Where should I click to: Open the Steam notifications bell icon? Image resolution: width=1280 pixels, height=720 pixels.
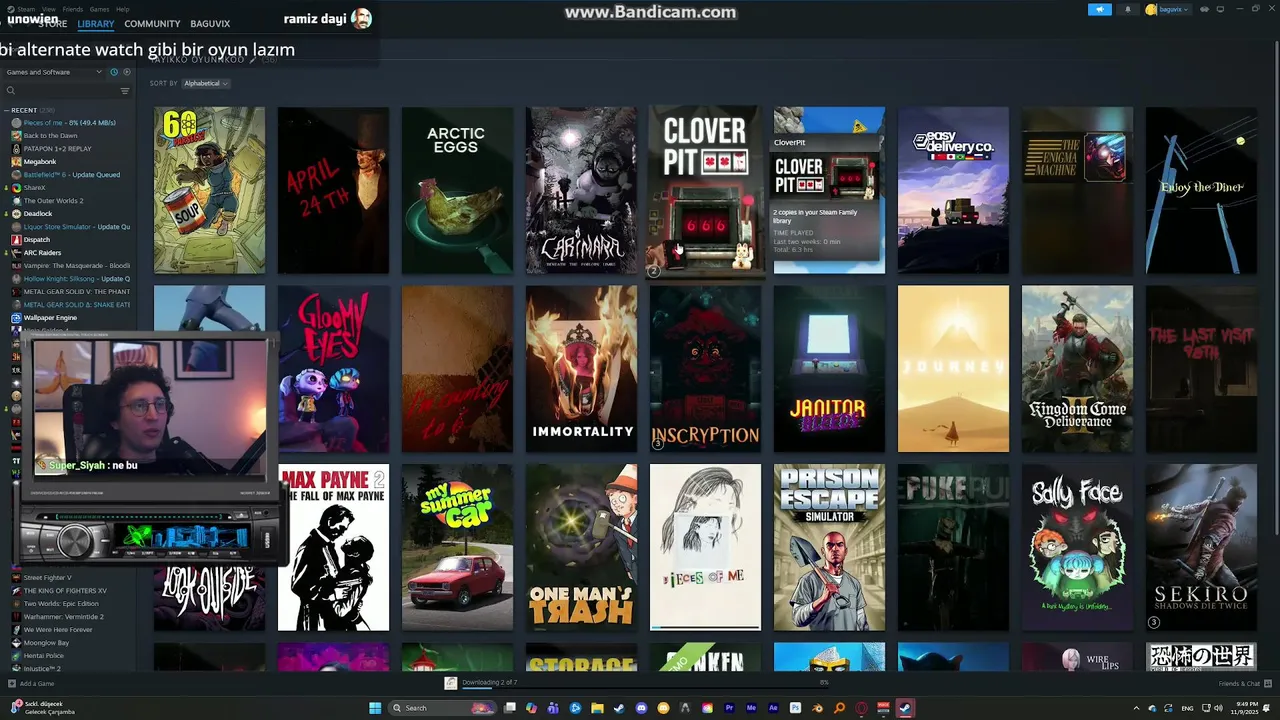1128,9
